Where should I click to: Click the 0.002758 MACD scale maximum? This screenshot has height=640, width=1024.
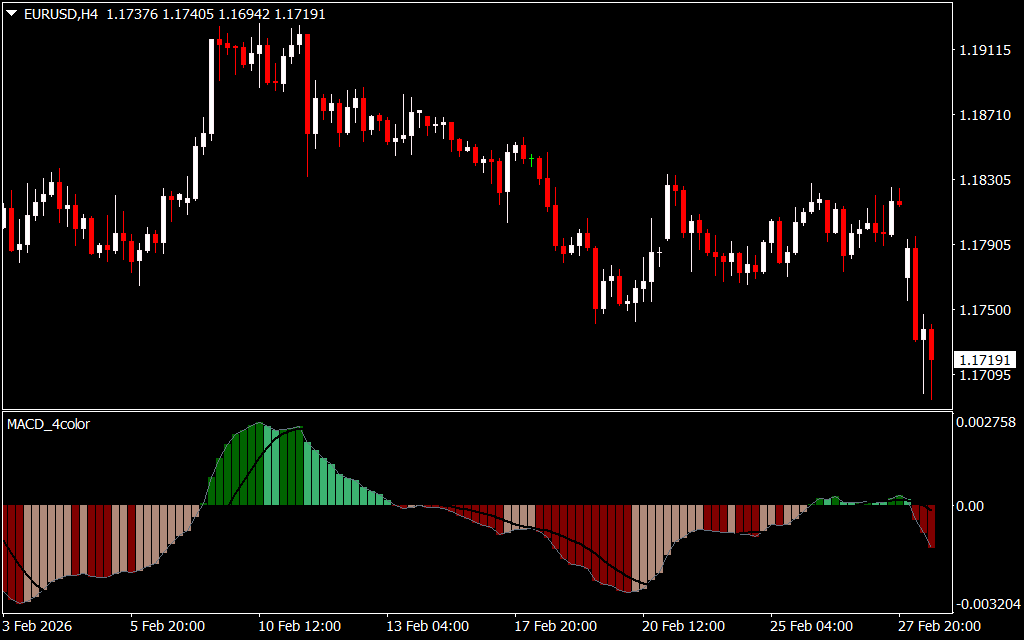[x=987, y=423]
